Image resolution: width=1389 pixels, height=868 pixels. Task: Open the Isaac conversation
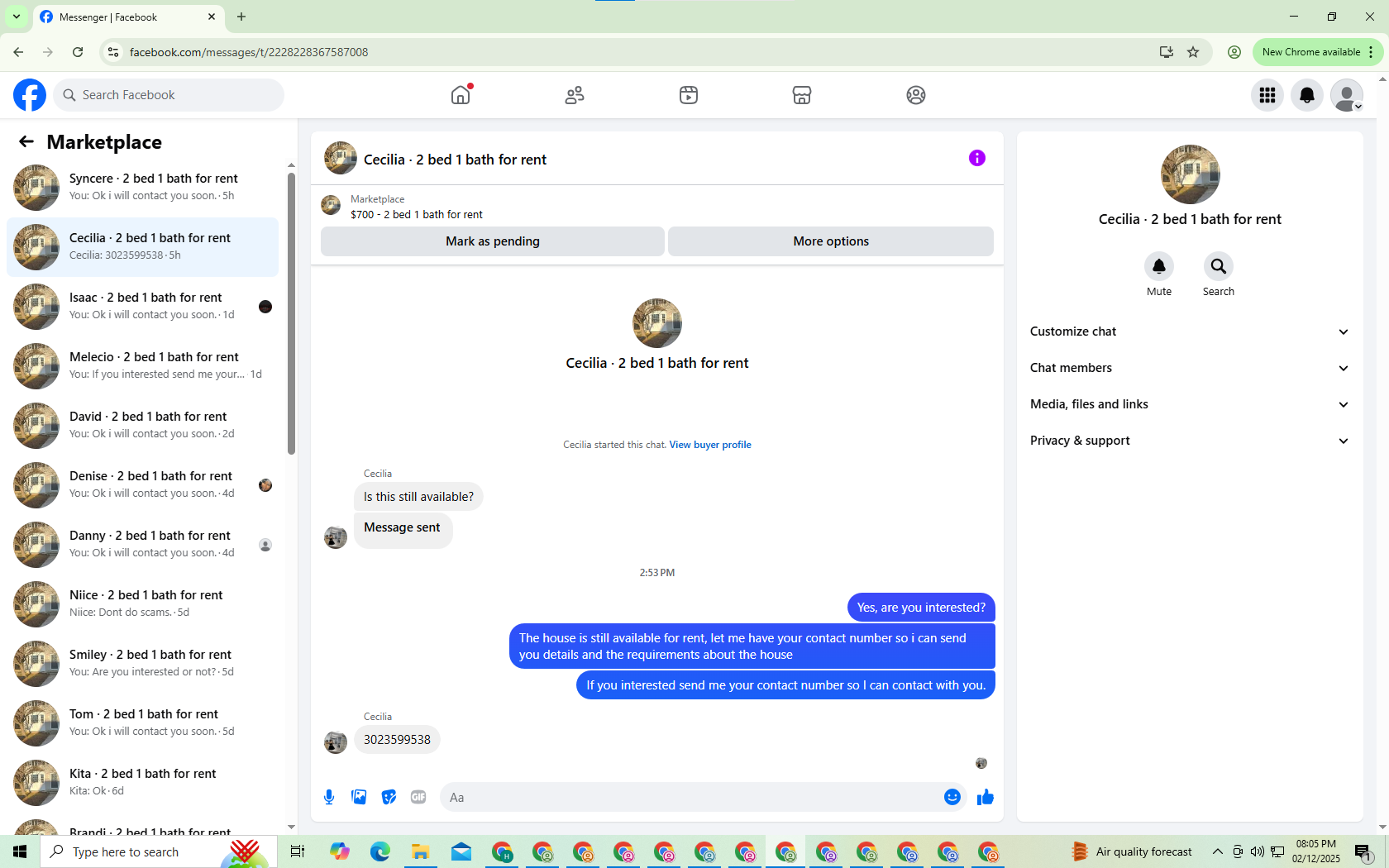pyautogui.click(x=142, y=307)
